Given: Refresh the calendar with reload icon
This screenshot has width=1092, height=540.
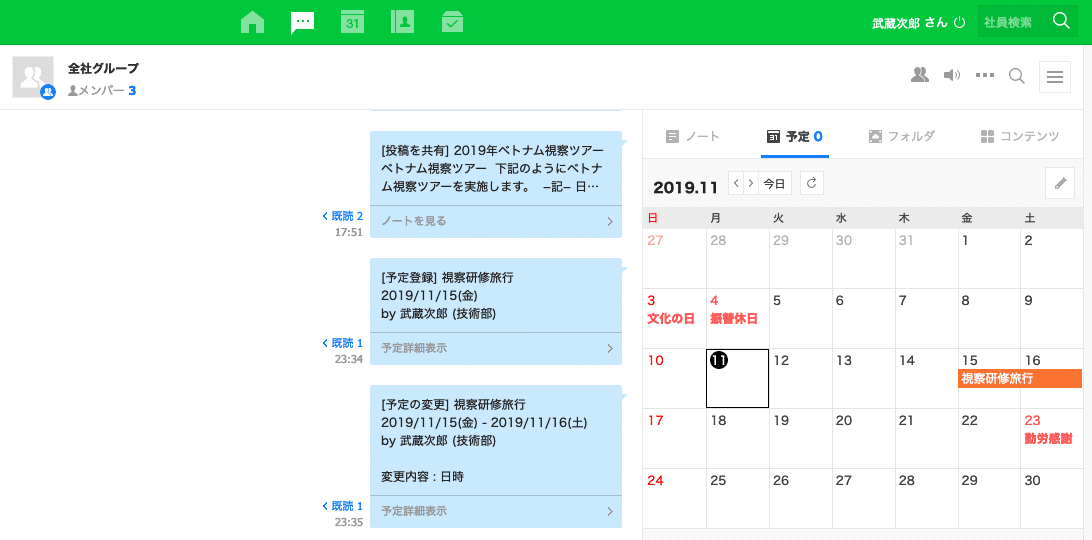Looking at the screenshot, I should pyautogui.click(x=812, y=183).
